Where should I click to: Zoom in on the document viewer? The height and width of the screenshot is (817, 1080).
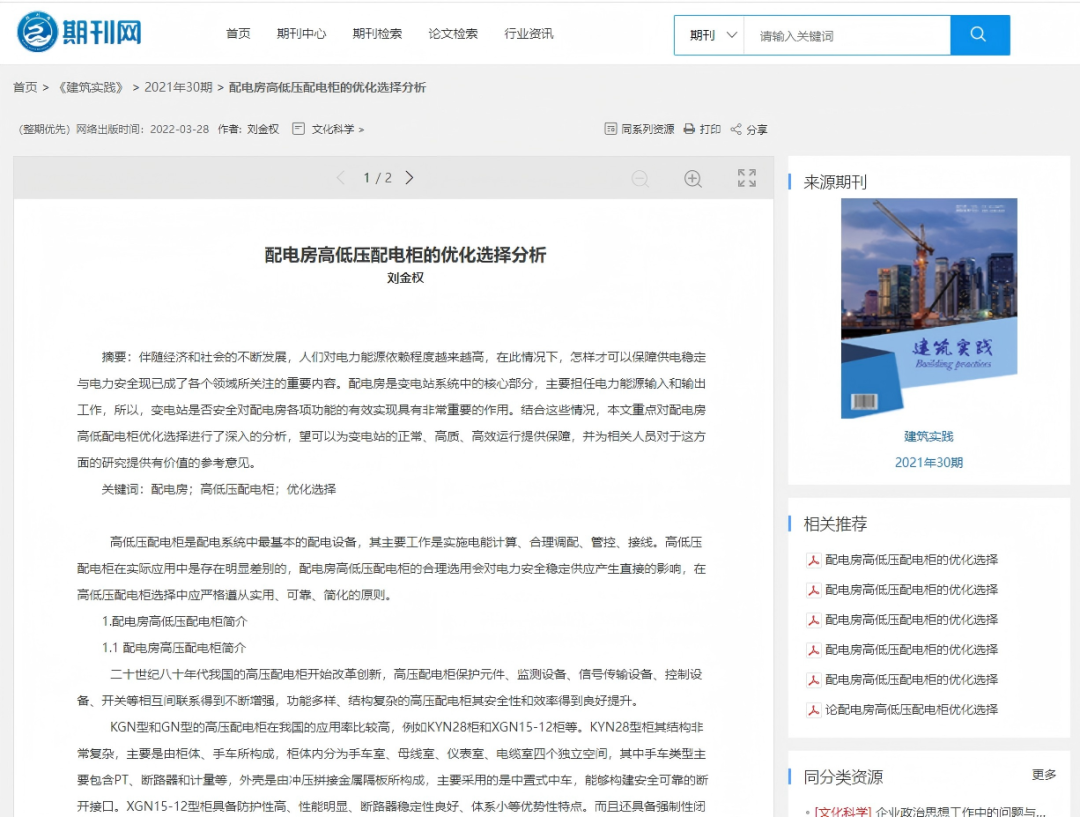(x=692, y=178)
